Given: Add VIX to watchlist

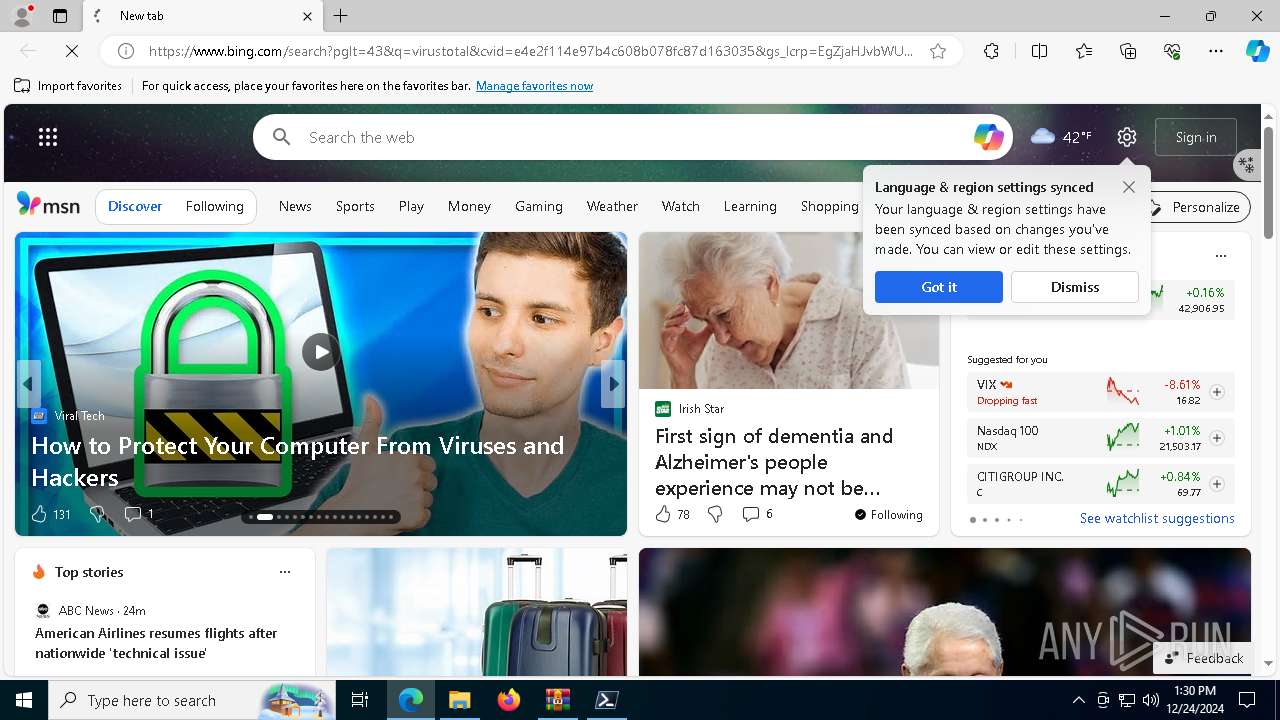Looking at the screenshot, I should pyautogui.click(x=1217, y=392).
